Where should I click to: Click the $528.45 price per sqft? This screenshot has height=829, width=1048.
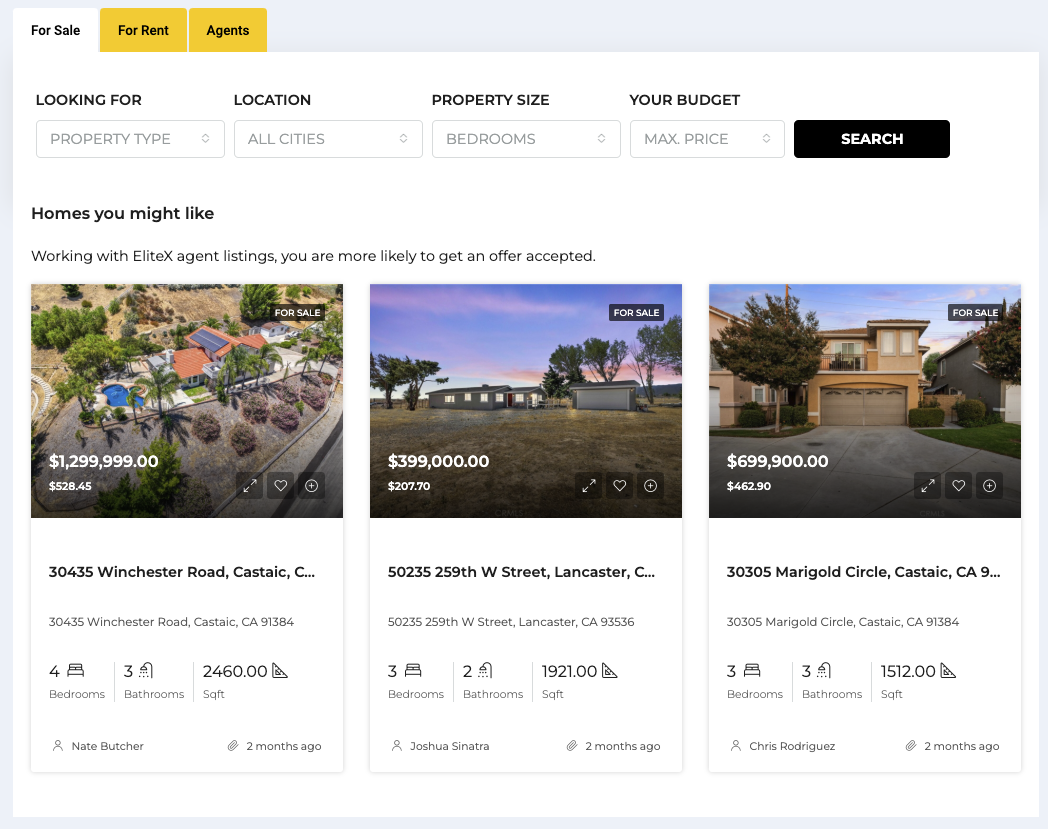click(x=70, y=486)
